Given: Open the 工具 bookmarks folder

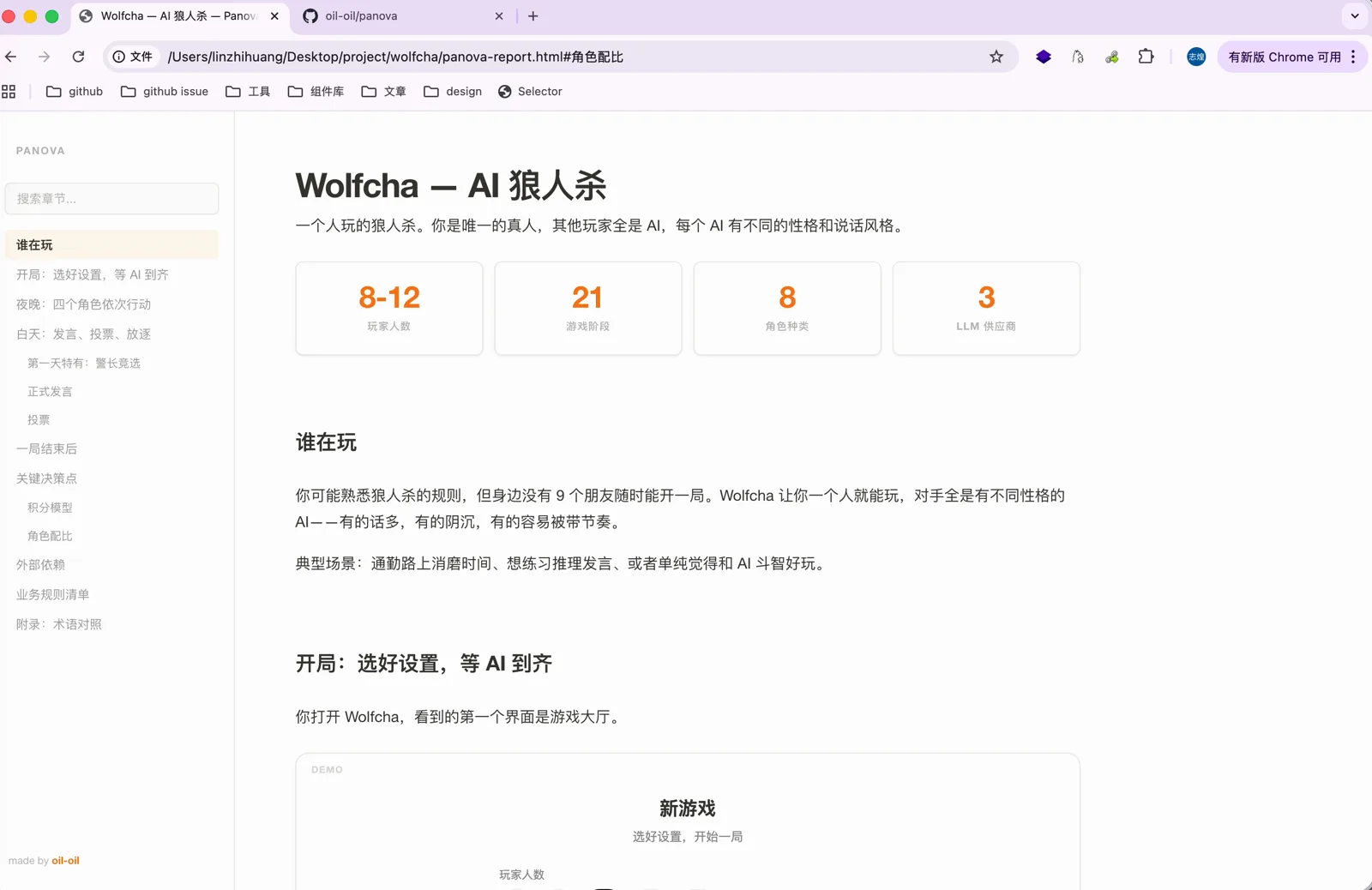Looking at the screenshot, I should [248, 92].
